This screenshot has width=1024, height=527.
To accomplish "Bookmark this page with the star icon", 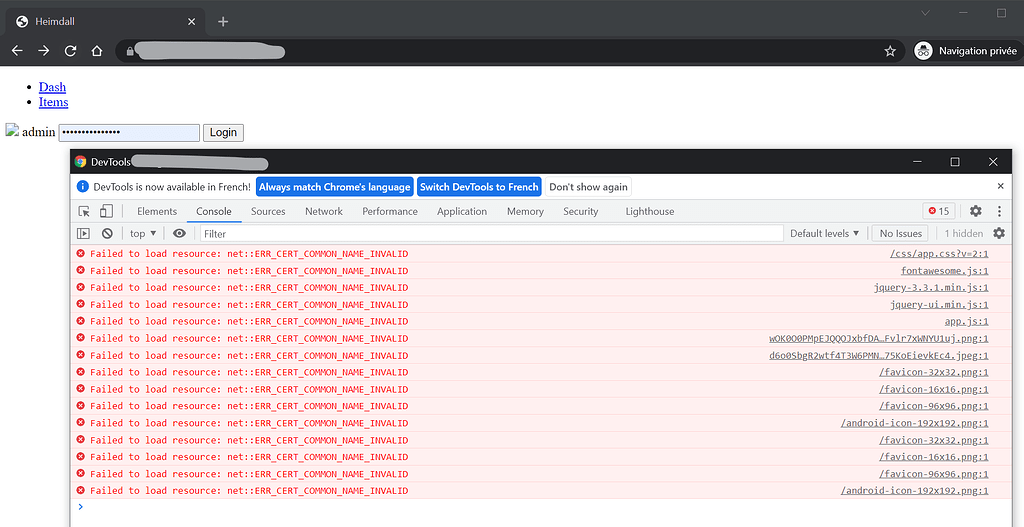I will coord(890,51).
